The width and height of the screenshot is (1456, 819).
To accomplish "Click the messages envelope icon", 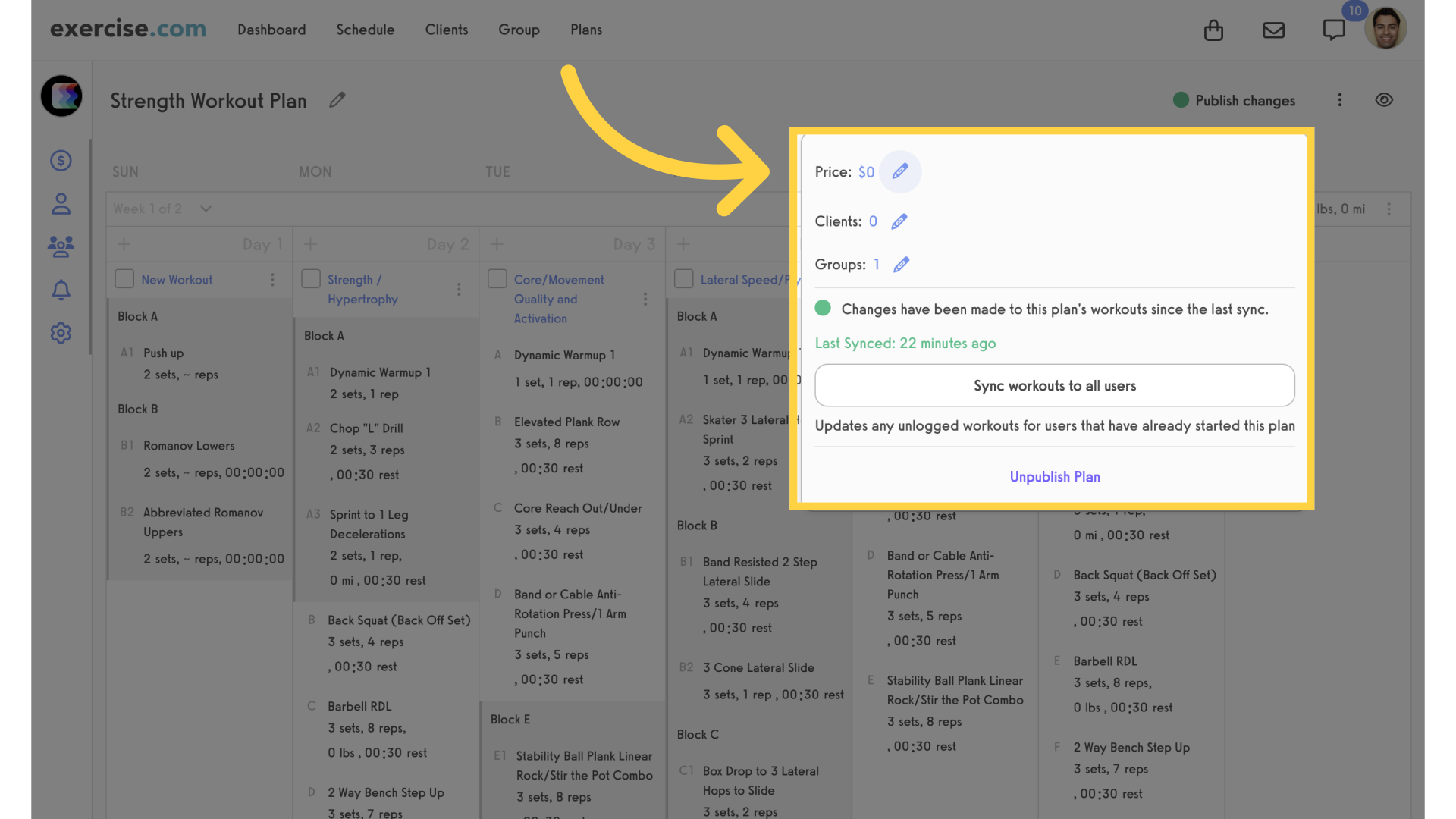I will click(x=1273, y=28).
